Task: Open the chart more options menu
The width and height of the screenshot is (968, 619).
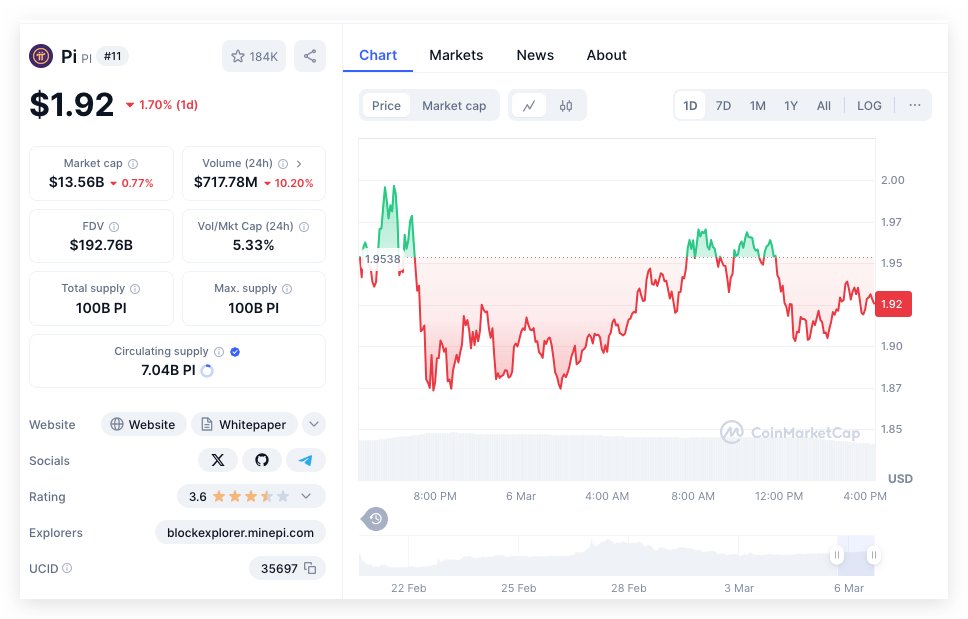Action: point(914,105)
